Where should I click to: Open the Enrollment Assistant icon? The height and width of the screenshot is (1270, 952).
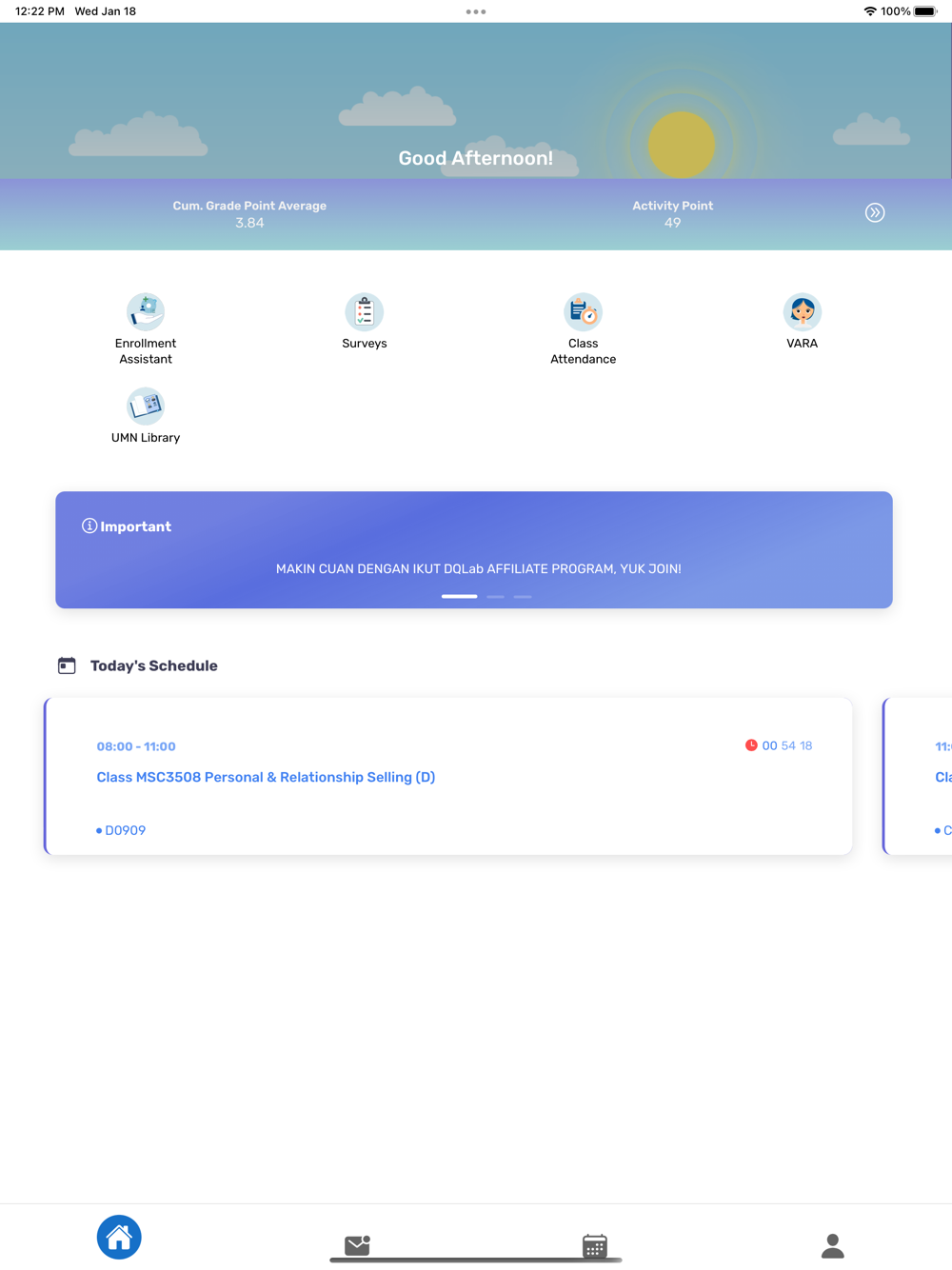coord(146,311)
